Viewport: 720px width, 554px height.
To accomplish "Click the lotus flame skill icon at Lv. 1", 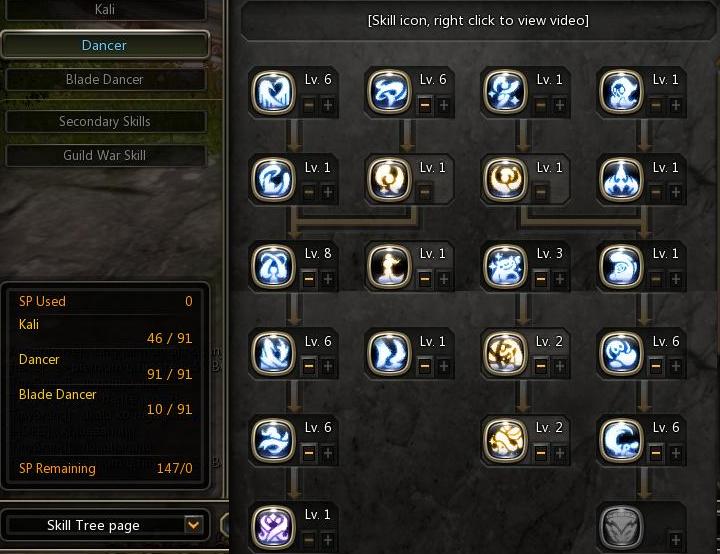I will (x=621, y=179).
